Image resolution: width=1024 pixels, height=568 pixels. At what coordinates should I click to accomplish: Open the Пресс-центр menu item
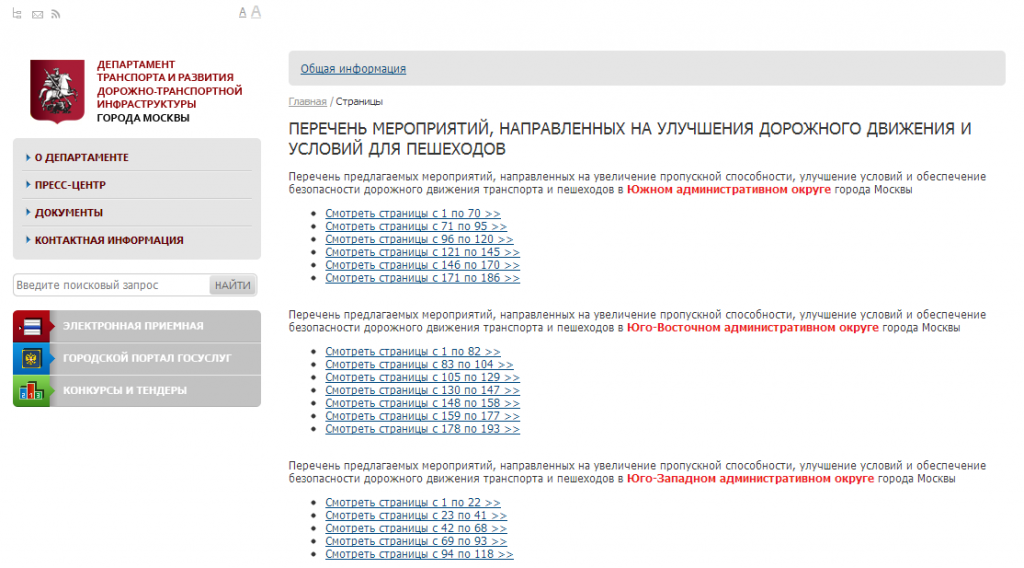click(x=70, y=185)
